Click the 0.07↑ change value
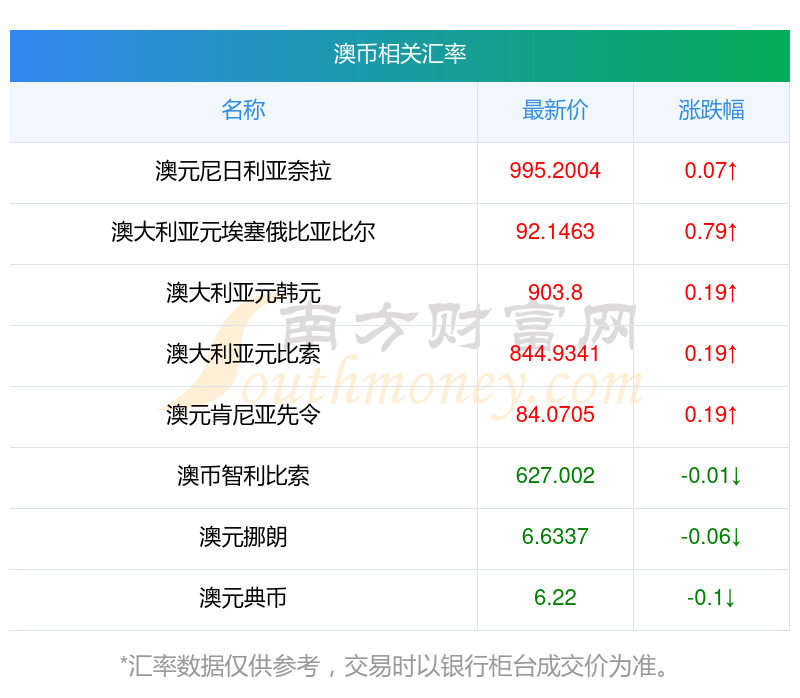The height and width of the screenshot is (698, 800). click(x=711, y=170)
